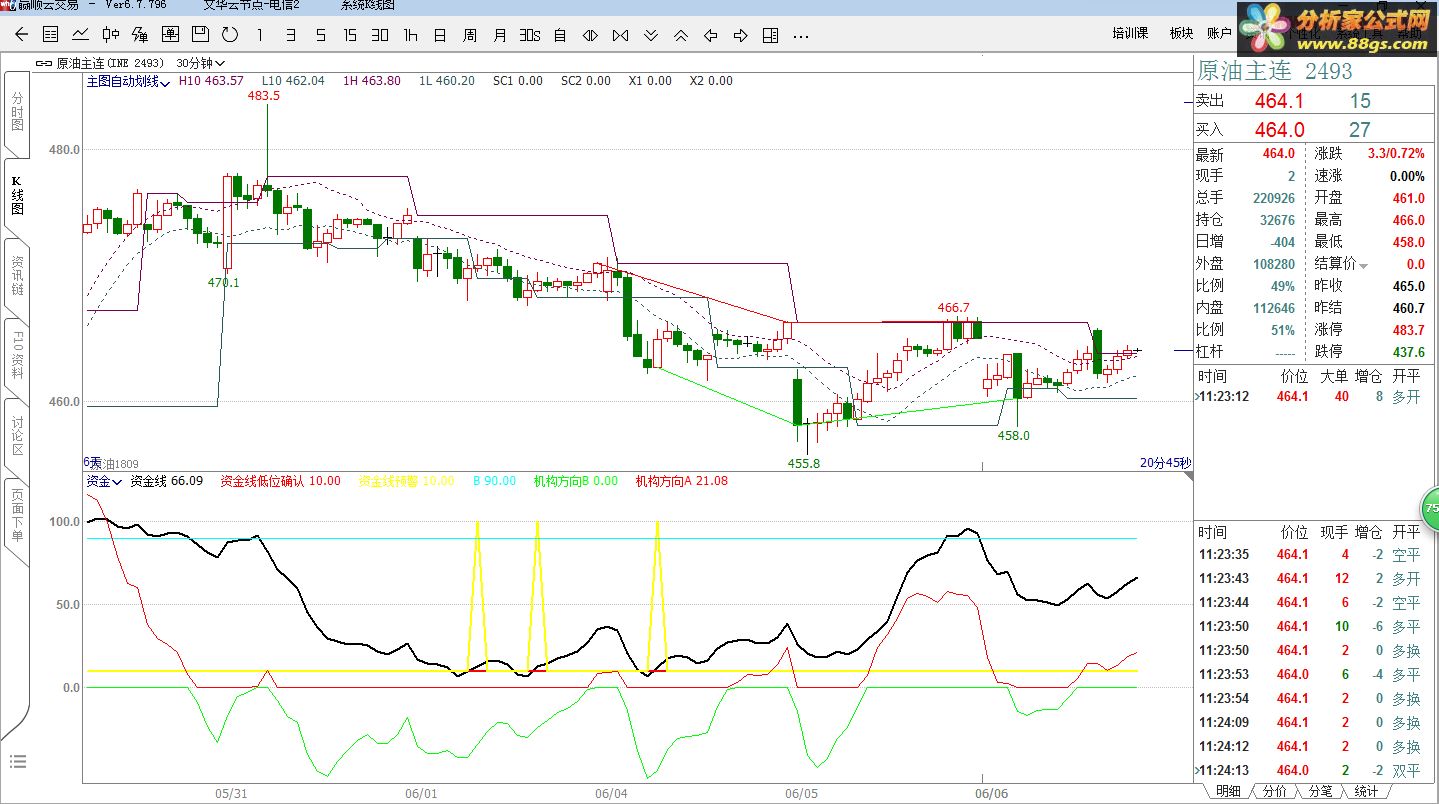Screen dimensions: 1439x804
Task: Switch to the 明细 bottom tab
Action: point(1227,791)
